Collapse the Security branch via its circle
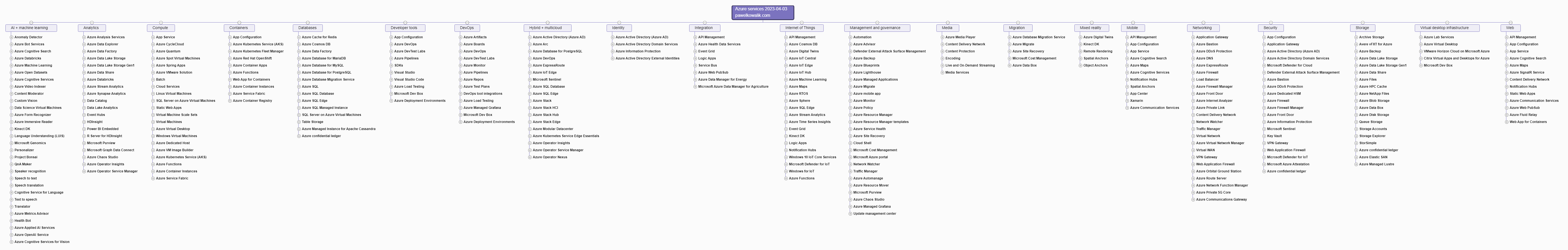The height and width of the screenshot is (250, 1568). 1271,23
